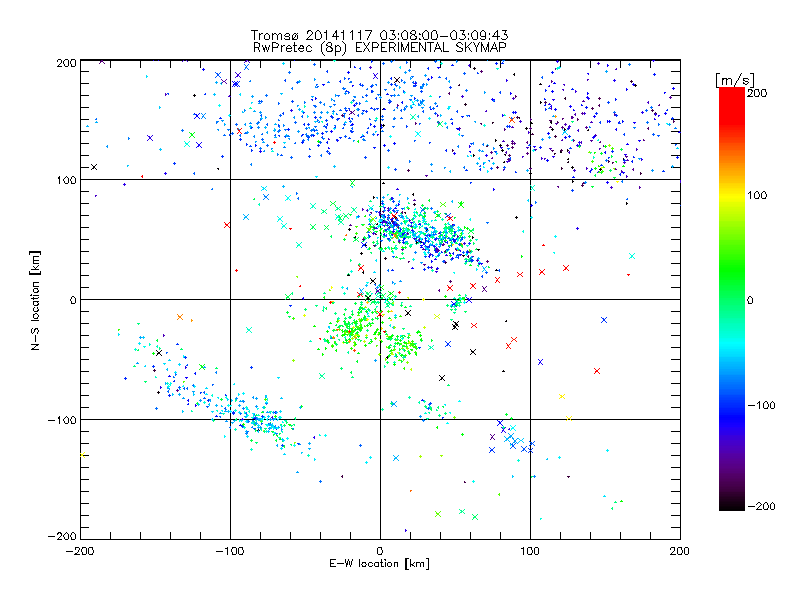Click the colorbar label '100'

(x=757, y=195)
